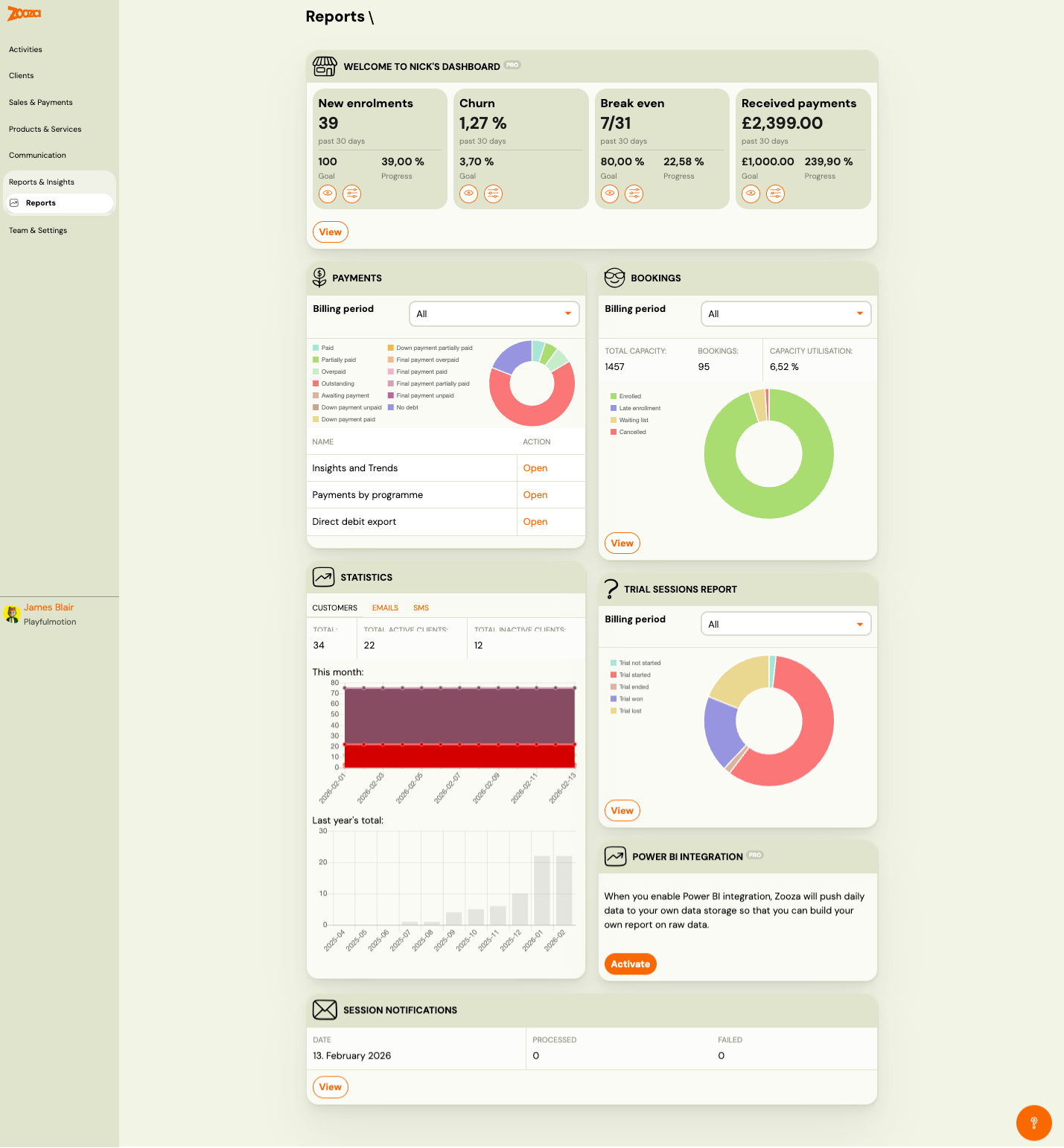Screen dimensions: 1064x1148
Task: Switch to the EMAILS tab in Statistics
Action: pos(384,608)
